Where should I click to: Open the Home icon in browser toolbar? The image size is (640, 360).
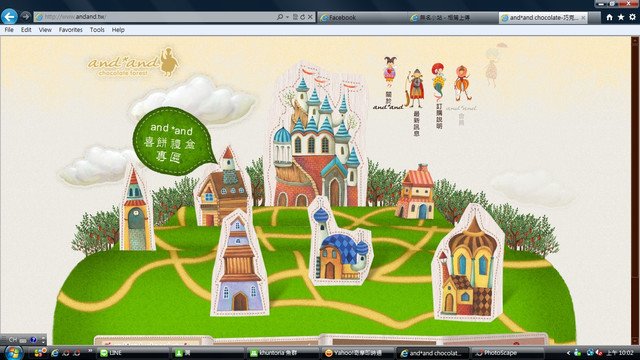point(609,17)
